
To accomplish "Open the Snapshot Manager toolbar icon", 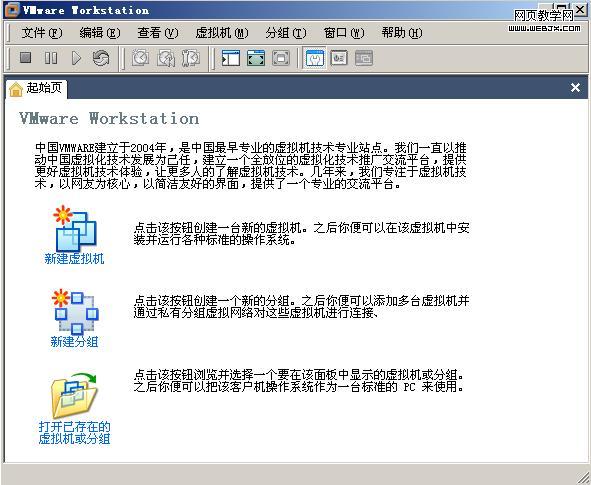I will [x=191, y=58].
